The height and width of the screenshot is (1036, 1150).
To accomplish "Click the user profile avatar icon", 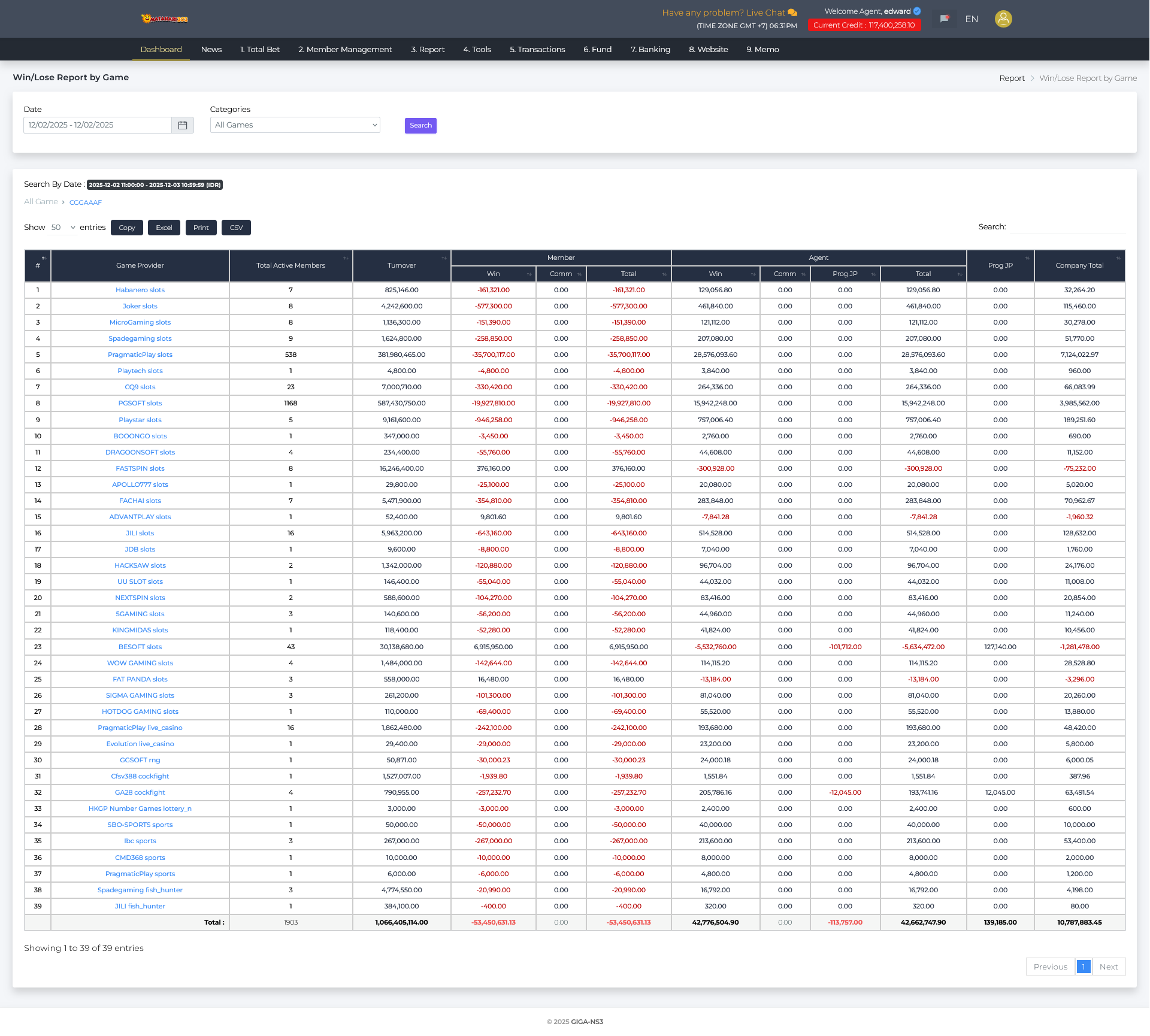I will pyautogui.click(x=1003, y=19).
